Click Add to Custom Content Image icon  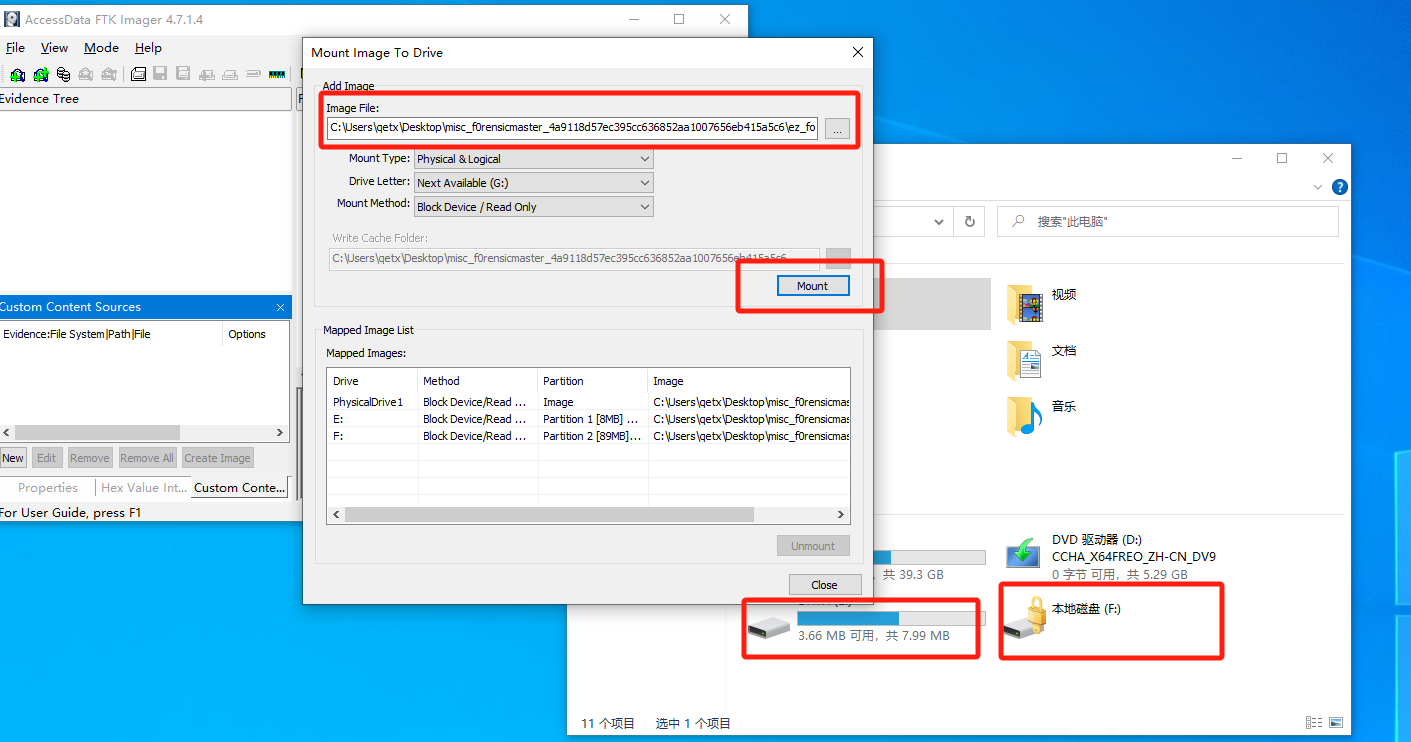pos(207,74)
